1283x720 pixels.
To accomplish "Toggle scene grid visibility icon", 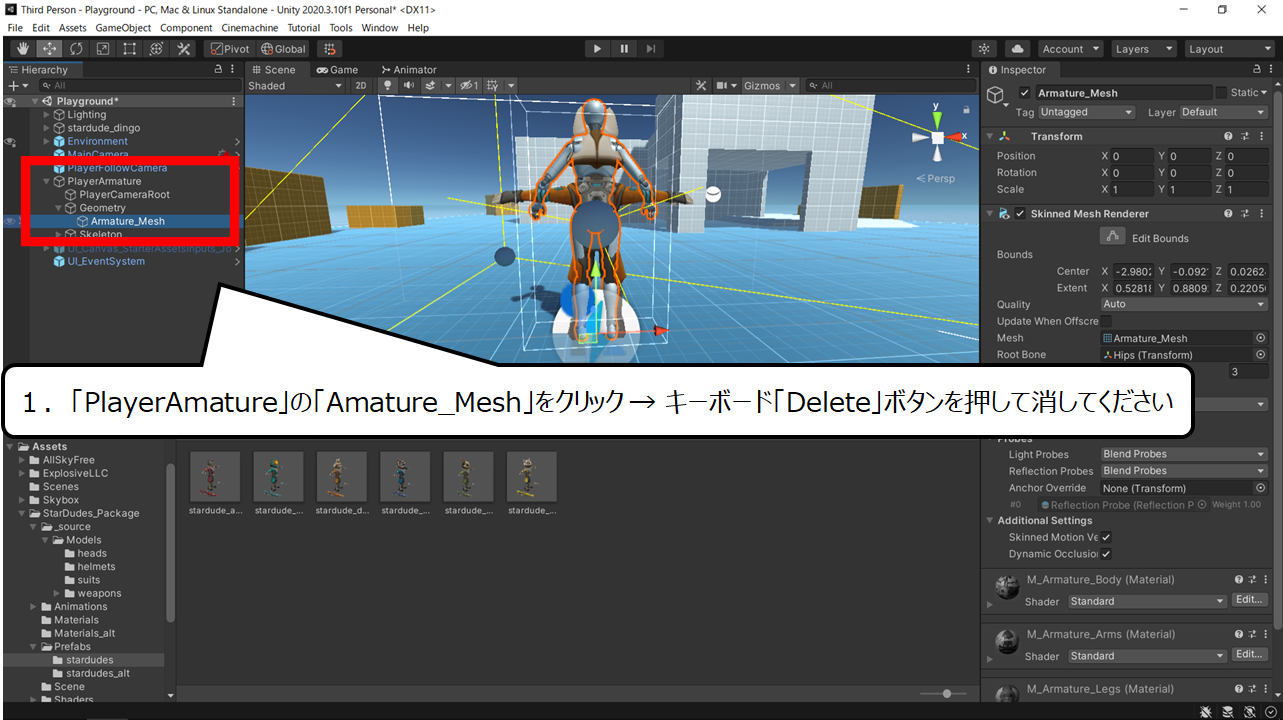I will tap(492, 86).
